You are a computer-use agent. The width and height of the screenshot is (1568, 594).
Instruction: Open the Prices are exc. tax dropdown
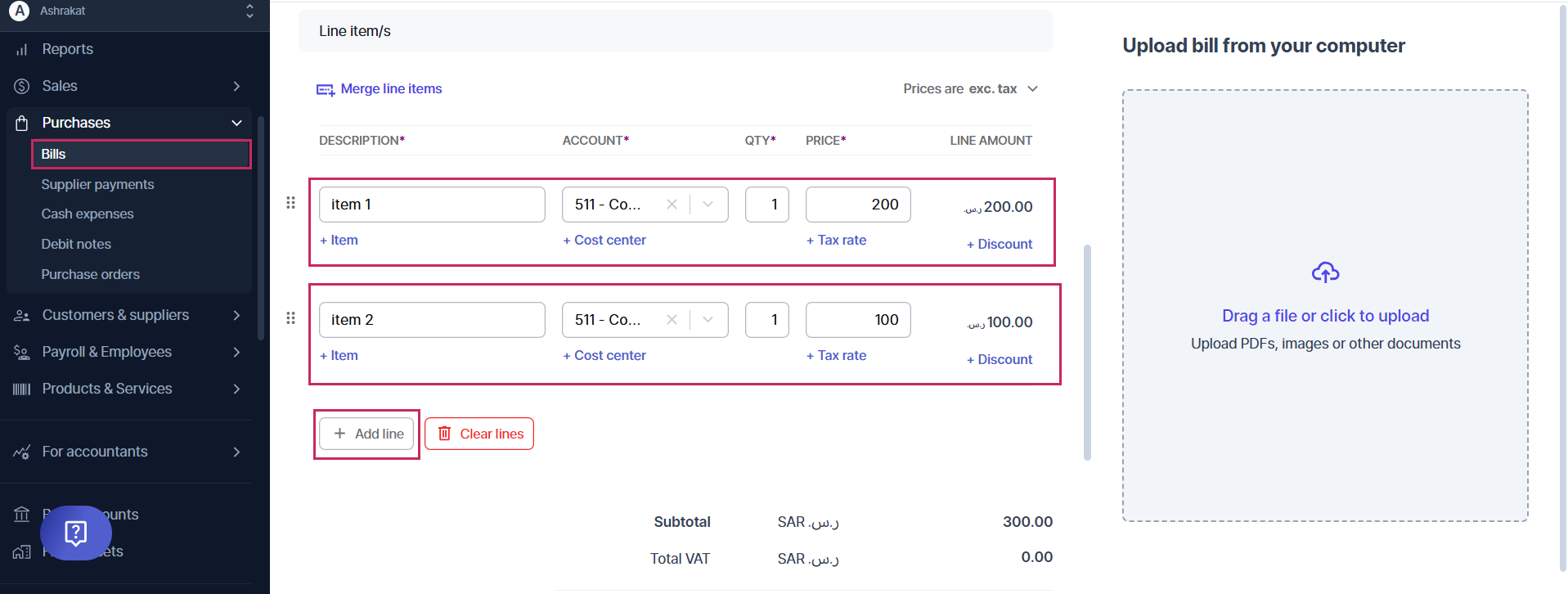click(1032, 89)
